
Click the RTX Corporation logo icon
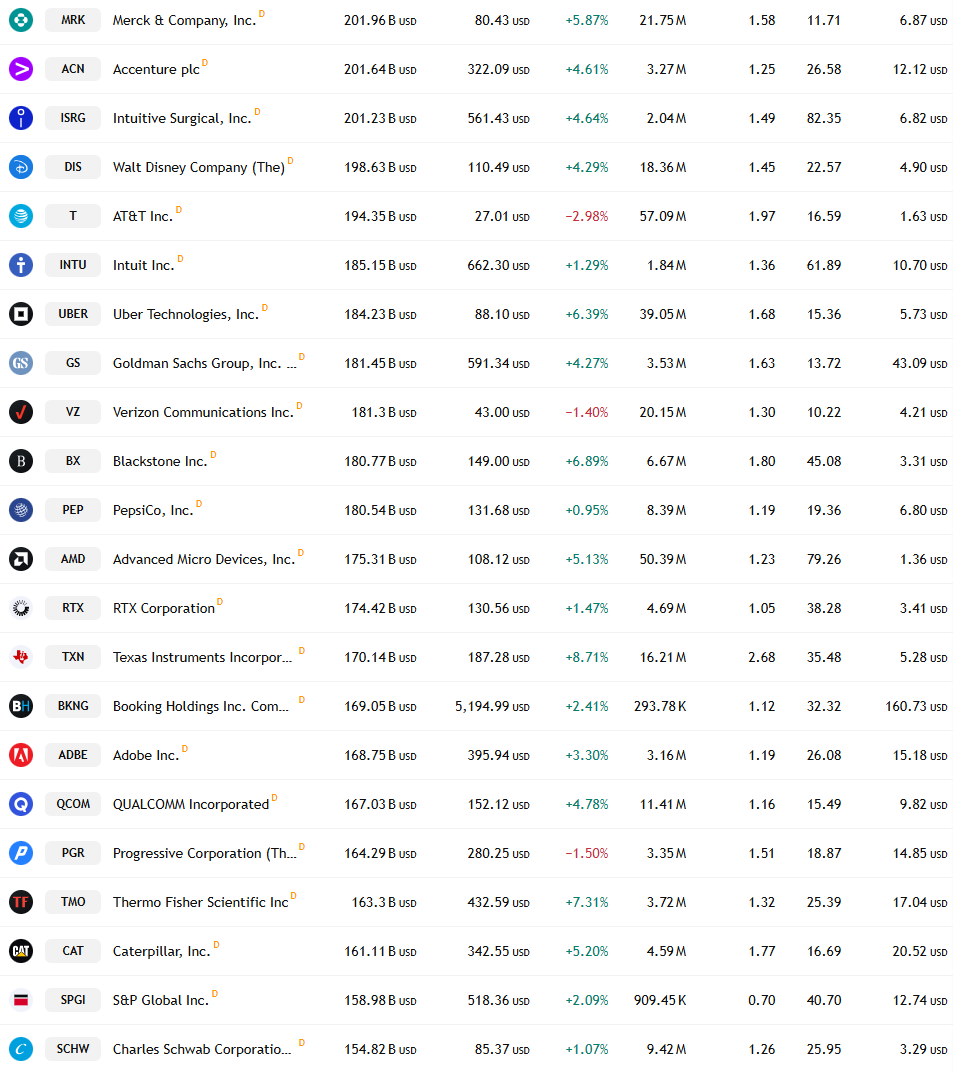pyautogui.click(x=21, y=608)
